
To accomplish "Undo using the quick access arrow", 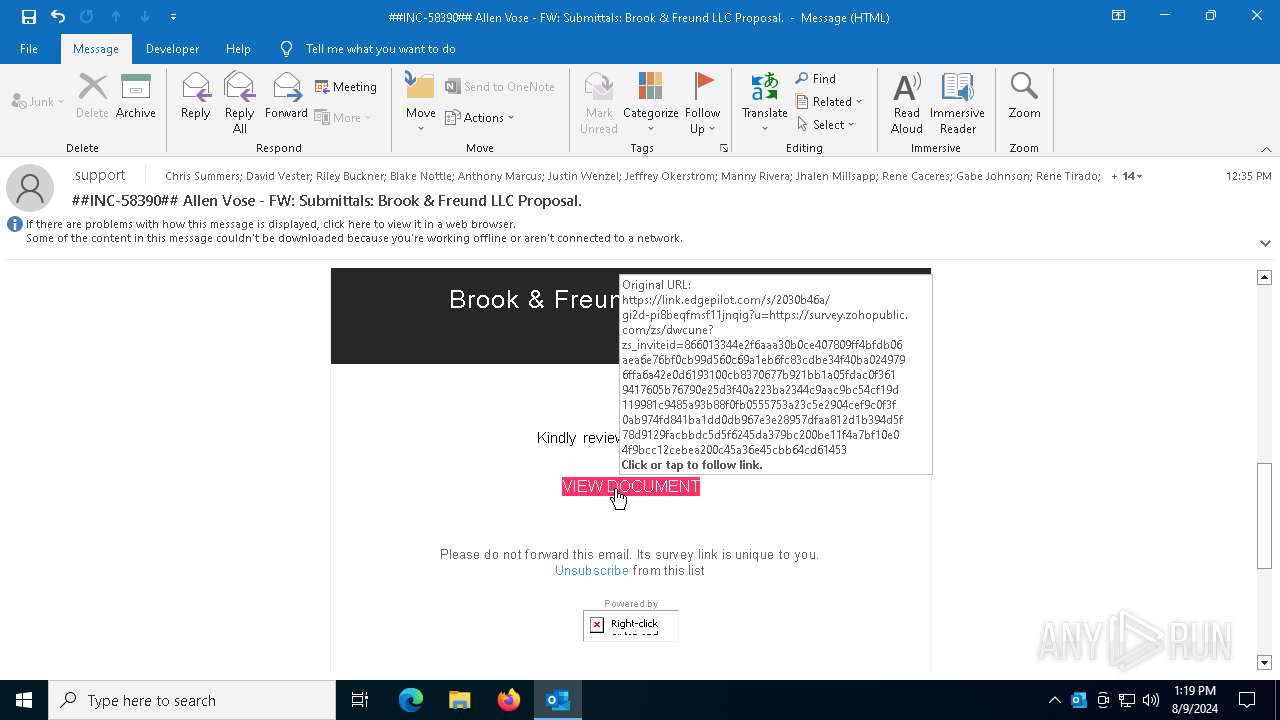I will [x=58, y=17].
